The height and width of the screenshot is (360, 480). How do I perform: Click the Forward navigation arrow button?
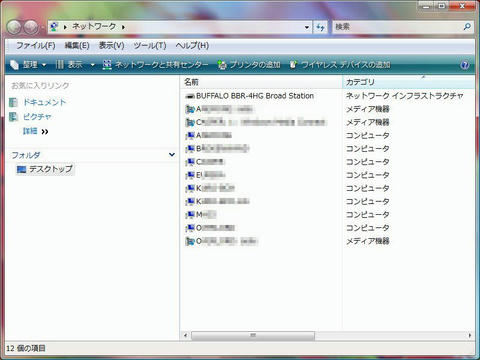31,27
